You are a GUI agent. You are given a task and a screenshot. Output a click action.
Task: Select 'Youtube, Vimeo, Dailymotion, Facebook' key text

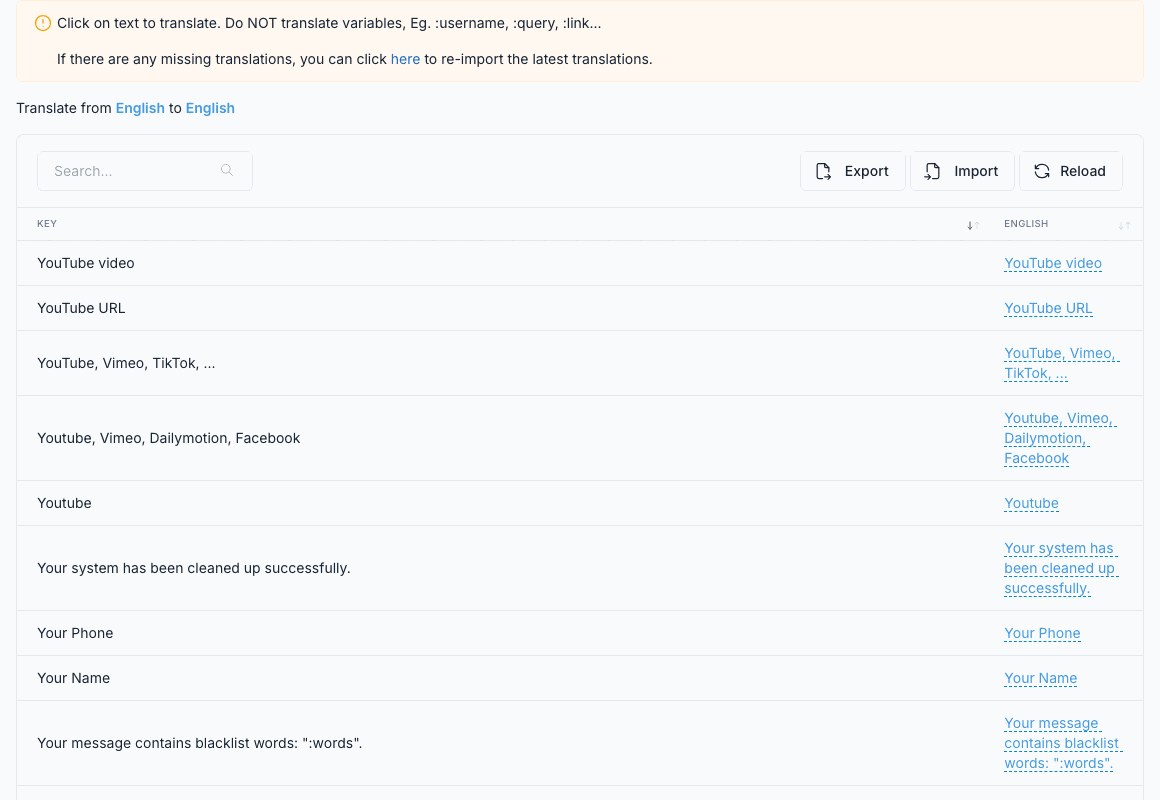169,438
